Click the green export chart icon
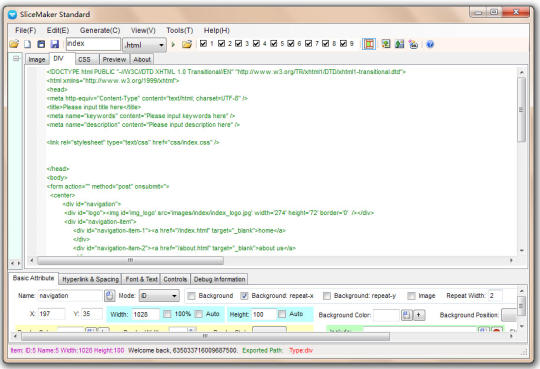Image resolution: width=540 pixels, height=369 pixels. 399,44
